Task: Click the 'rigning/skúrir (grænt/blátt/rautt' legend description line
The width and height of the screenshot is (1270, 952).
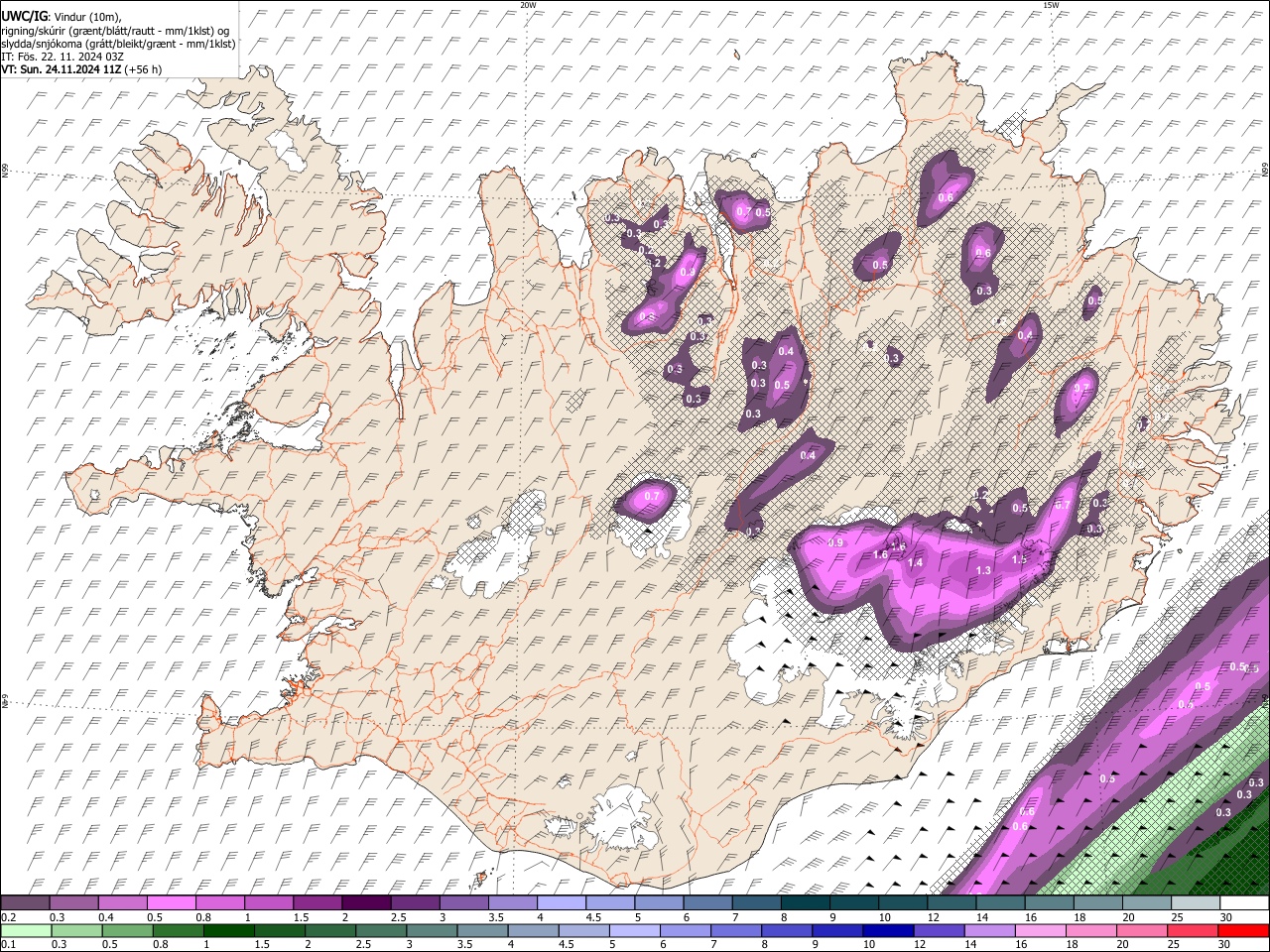Action: click(115, 31)
